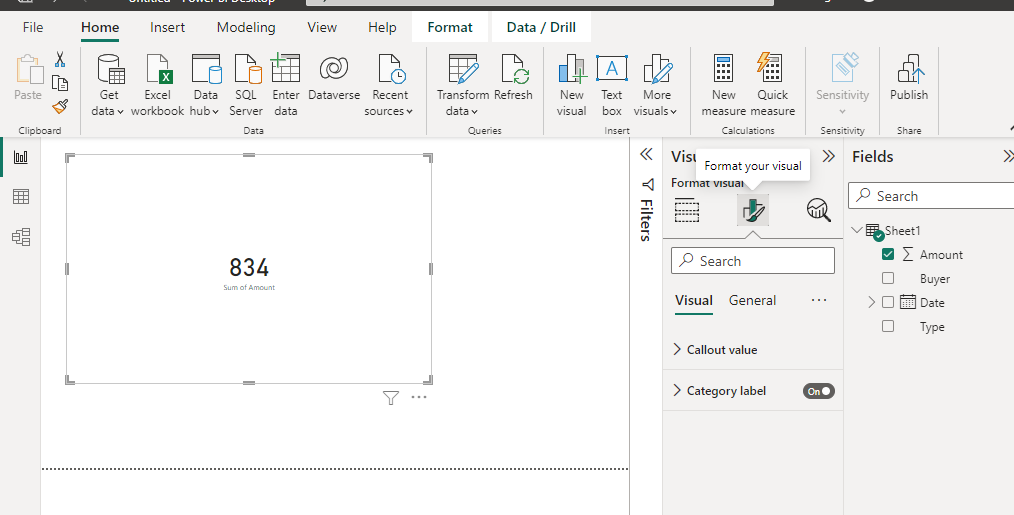Click the Amount field name
This screenshot has height=515, width=1014.
pyautogui.click(x=941, y=255)
